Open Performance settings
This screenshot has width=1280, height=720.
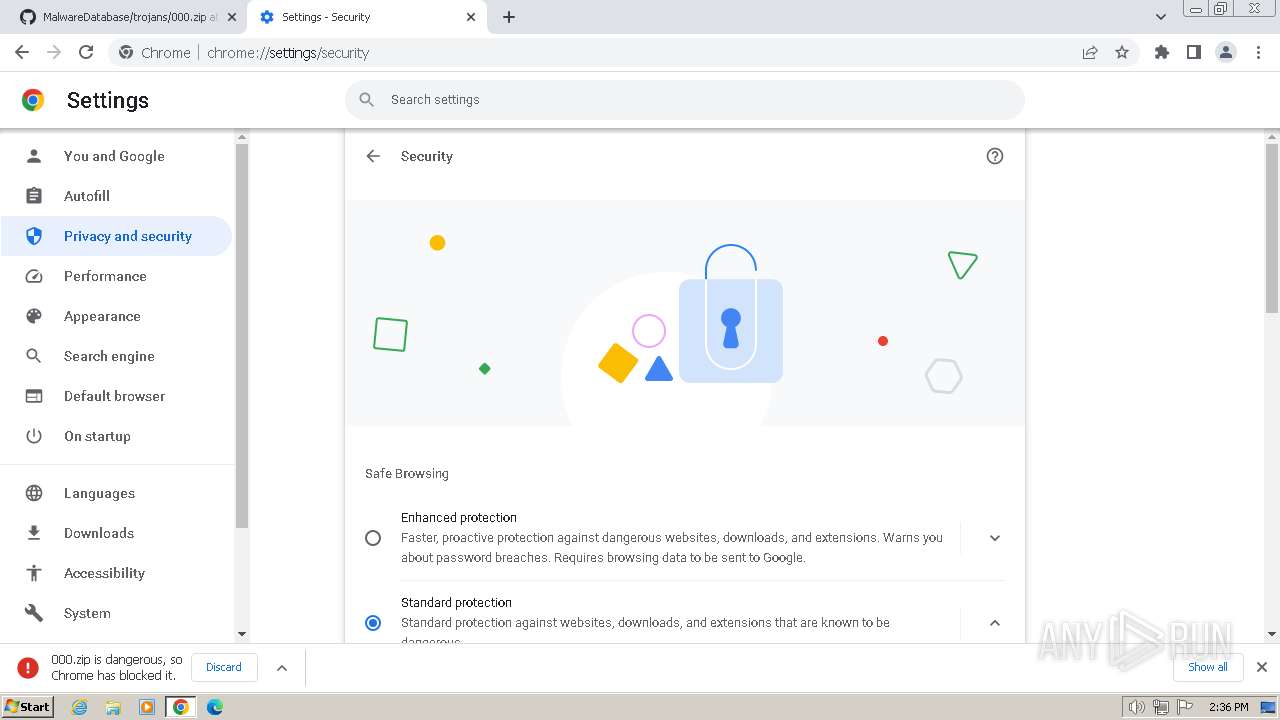coord(116,276)
